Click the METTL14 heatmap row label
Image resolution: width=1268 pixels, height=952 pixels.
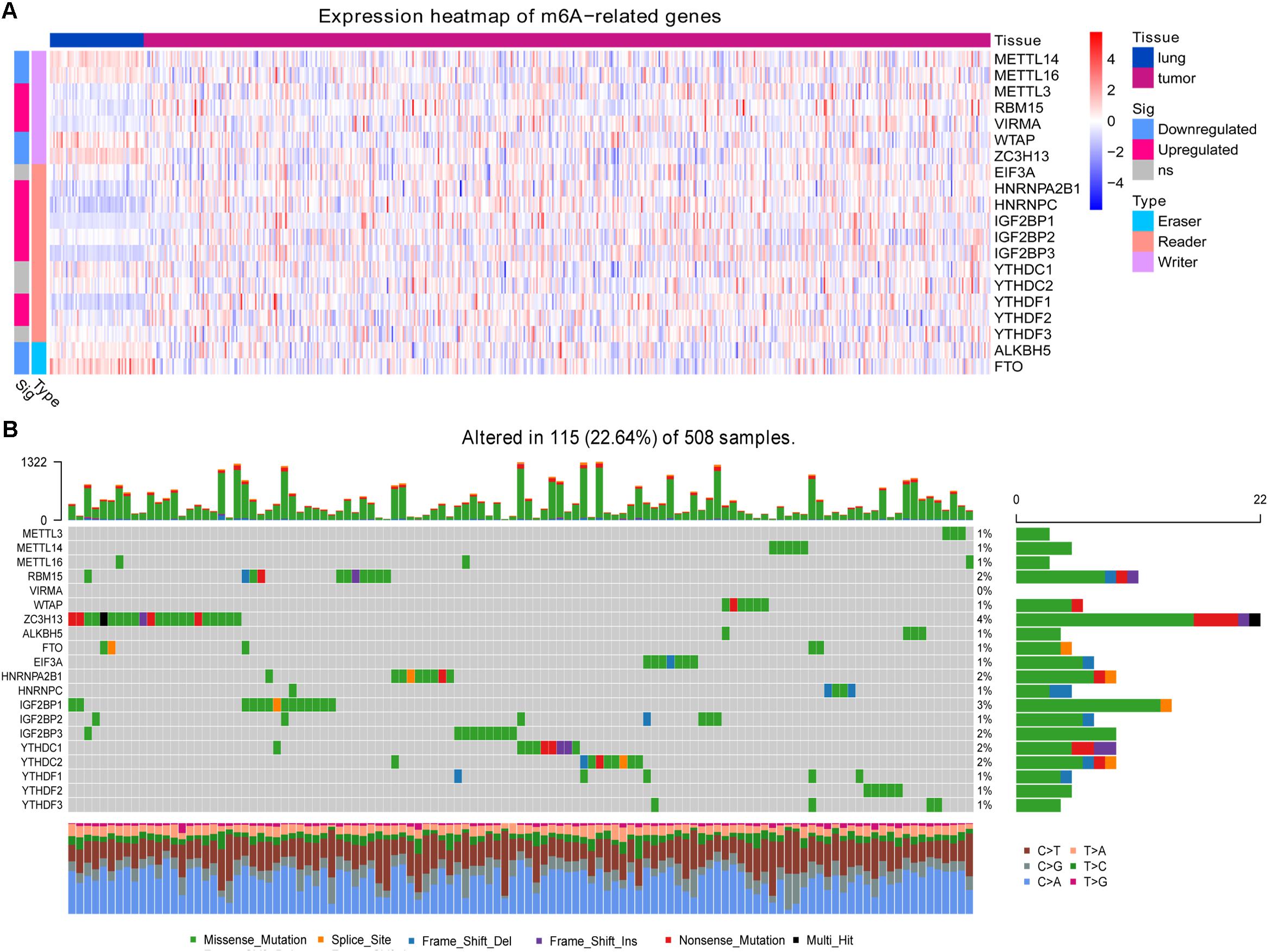click(1026, 60)
